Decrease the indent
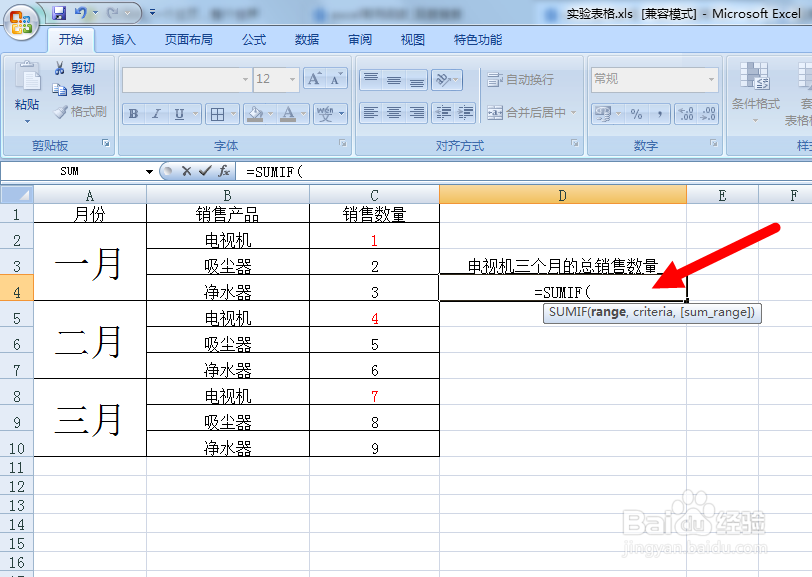Image resolution: width=812 pixels, height=577 pixels. (443, 113)
